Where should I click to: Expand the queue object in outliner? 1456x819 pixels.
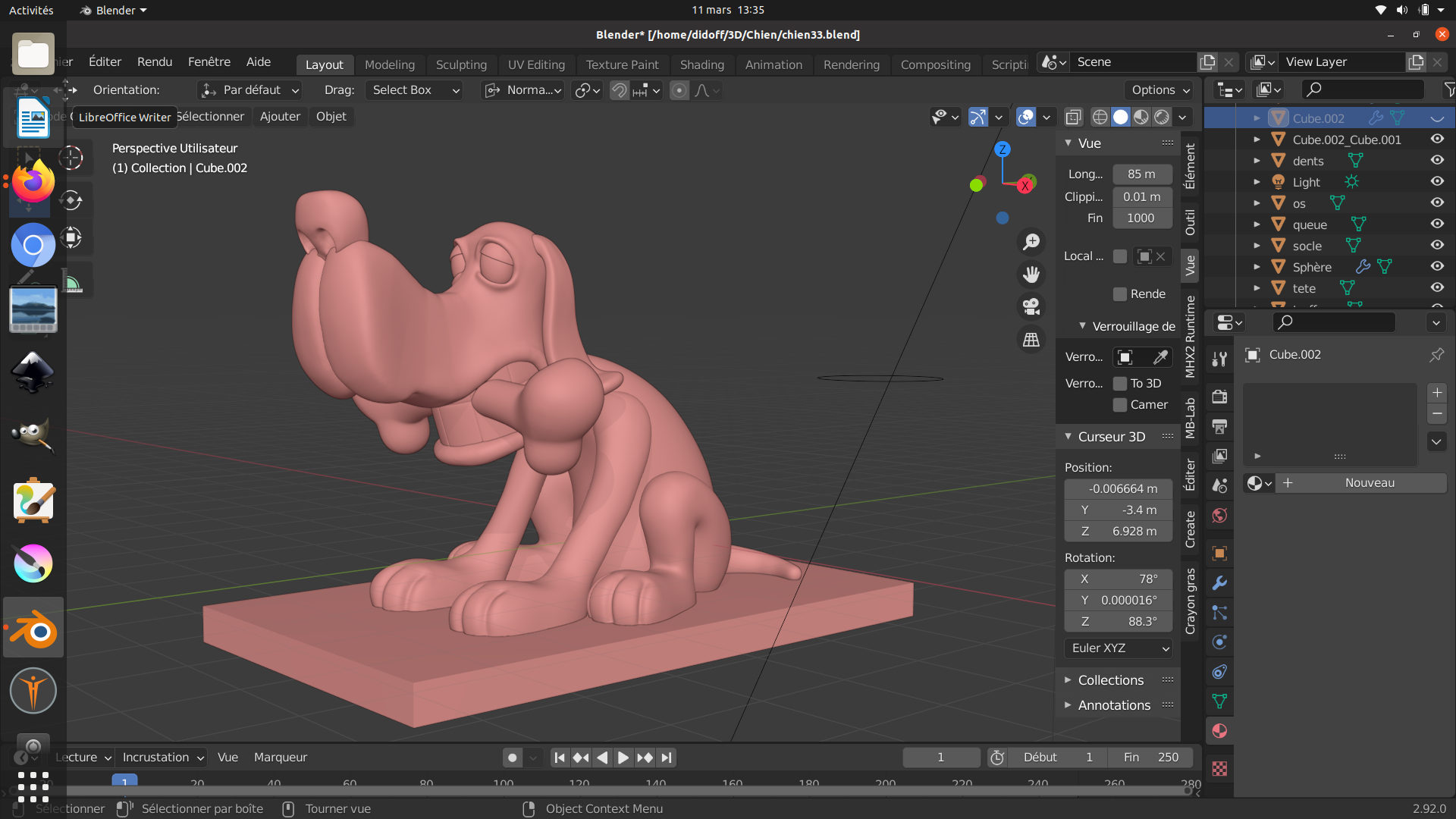[x=1257, y=224]
